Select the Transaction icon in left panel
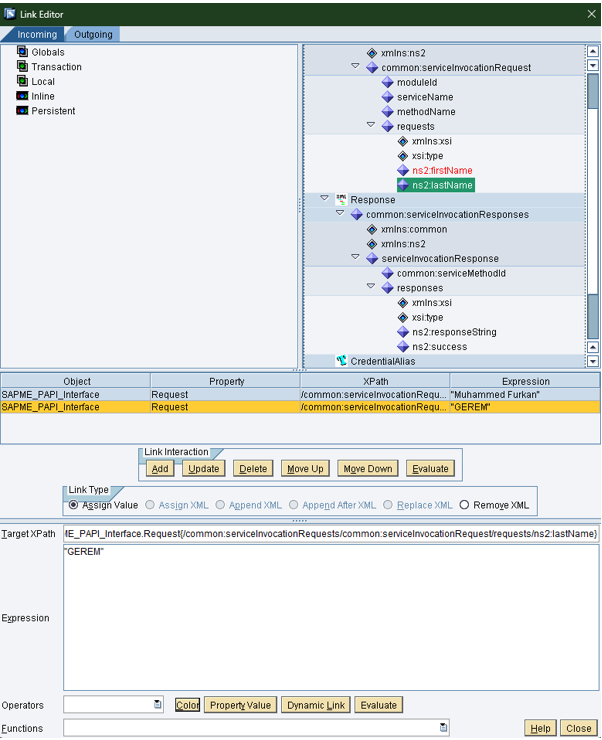Image resolution: width=602 pixels, height=740 pixels. (x=22, y=67)
